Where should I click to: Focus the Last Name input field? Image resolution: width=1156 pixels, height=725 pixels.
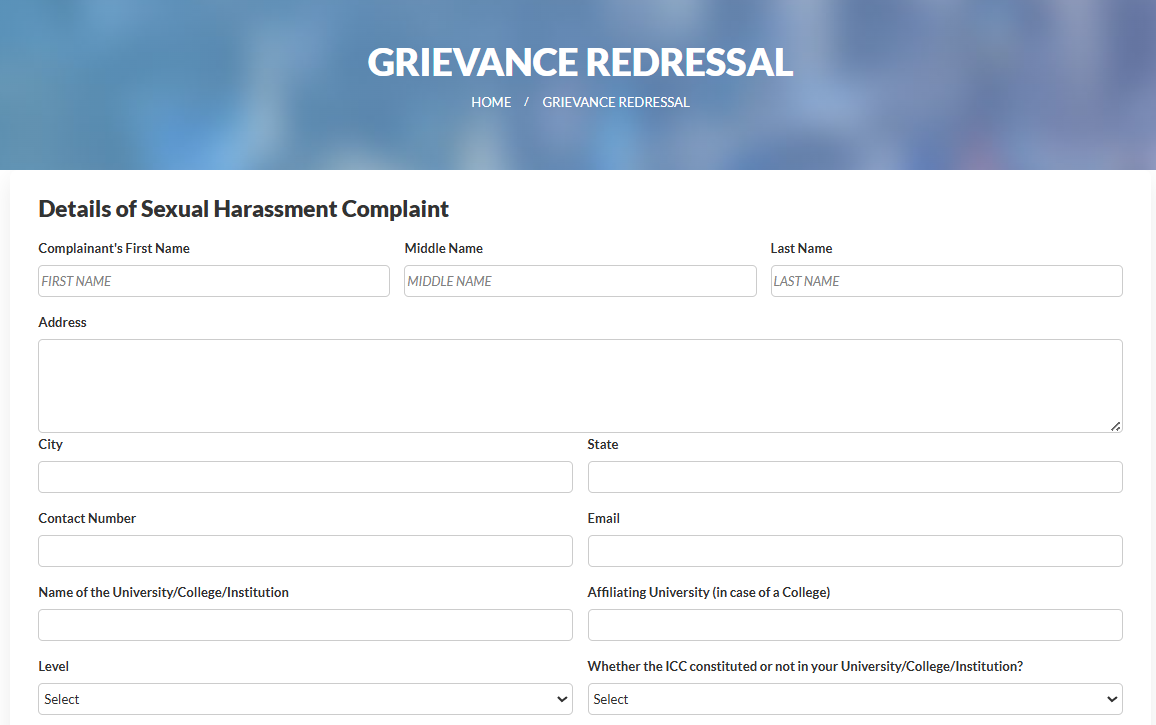click(947, 281)
